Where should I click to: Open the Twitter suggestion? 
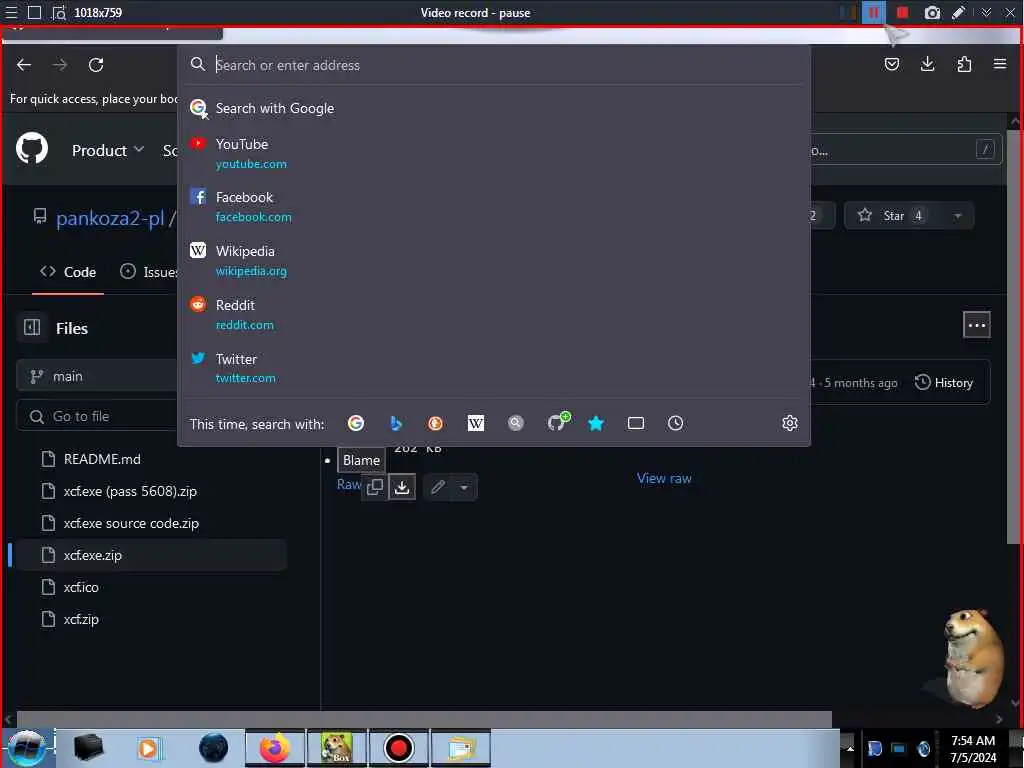(x=494, y=368)
